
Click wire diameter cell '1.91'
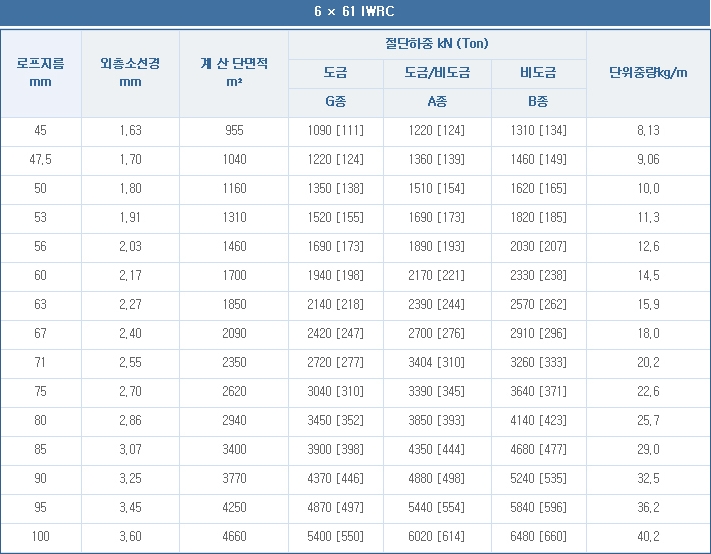click(130, 218)
